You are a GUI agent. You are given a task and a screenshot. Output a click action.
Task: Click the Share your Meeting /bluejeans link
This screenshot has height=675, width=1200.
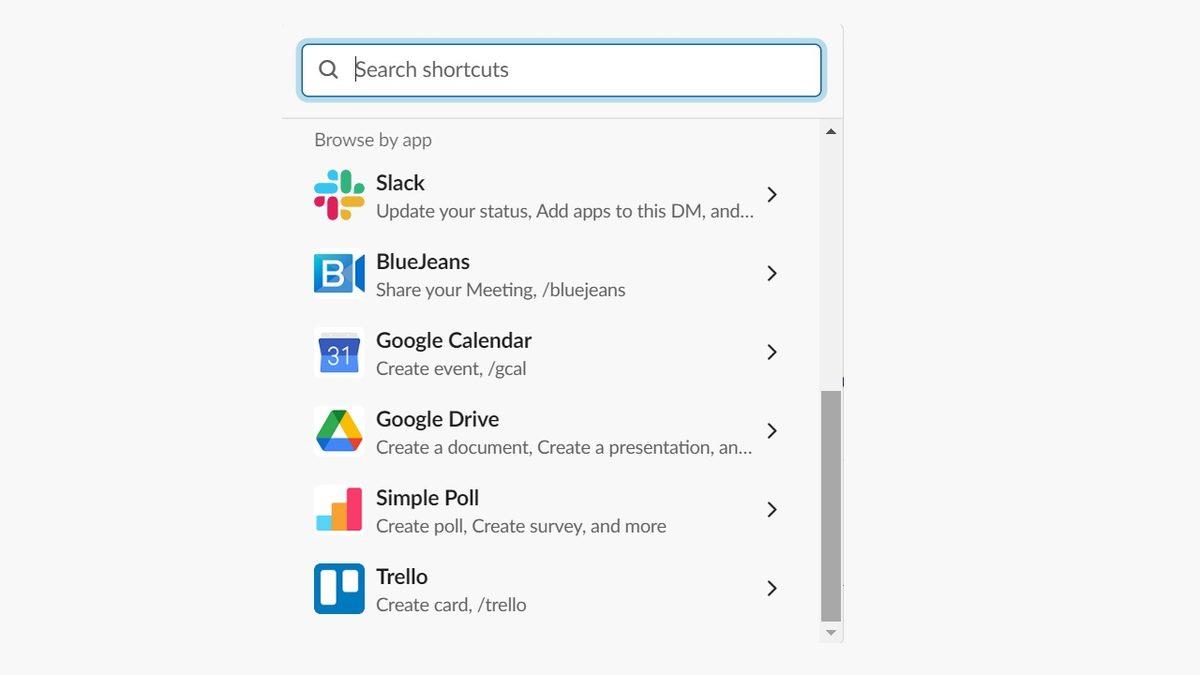coord(500,289)
